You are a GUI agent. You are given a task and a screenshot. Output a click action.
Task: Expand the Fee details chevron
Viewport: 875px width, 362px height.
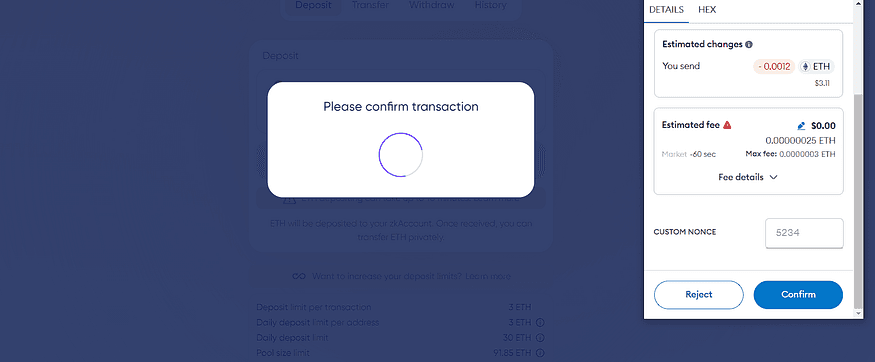(773, 177)
